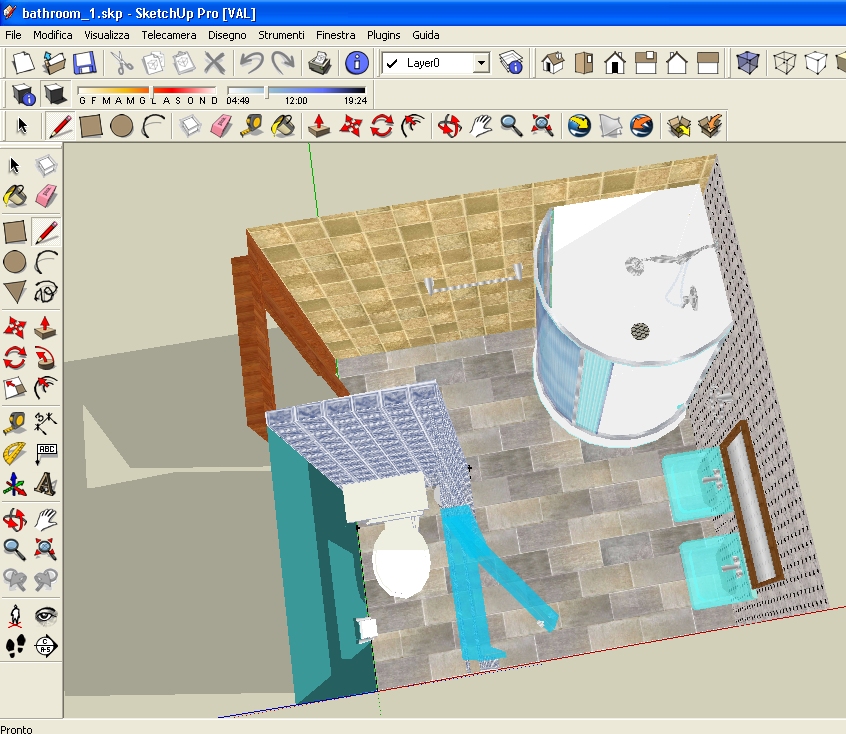Select the 3D Text tool
The height and width of the screenshot is (734, 846).
pyautogui.click(x=46, y=484)
